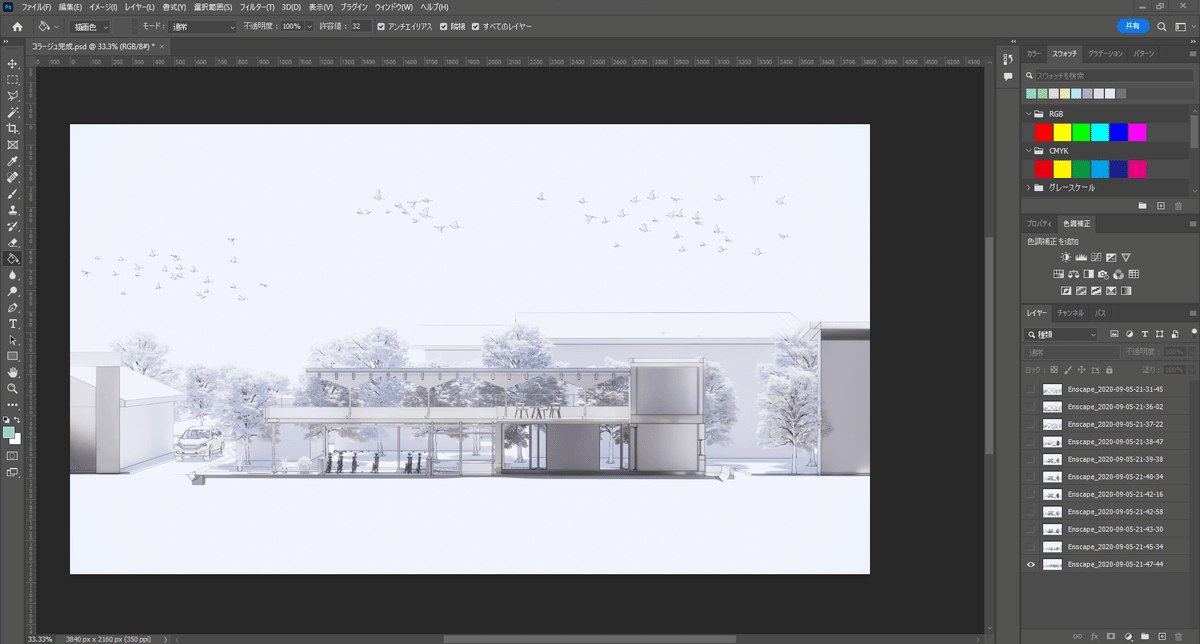Toggle the all layers (すべてのレイヤー) checkbox
The image size is (1200, 644).
coord(475,26)
